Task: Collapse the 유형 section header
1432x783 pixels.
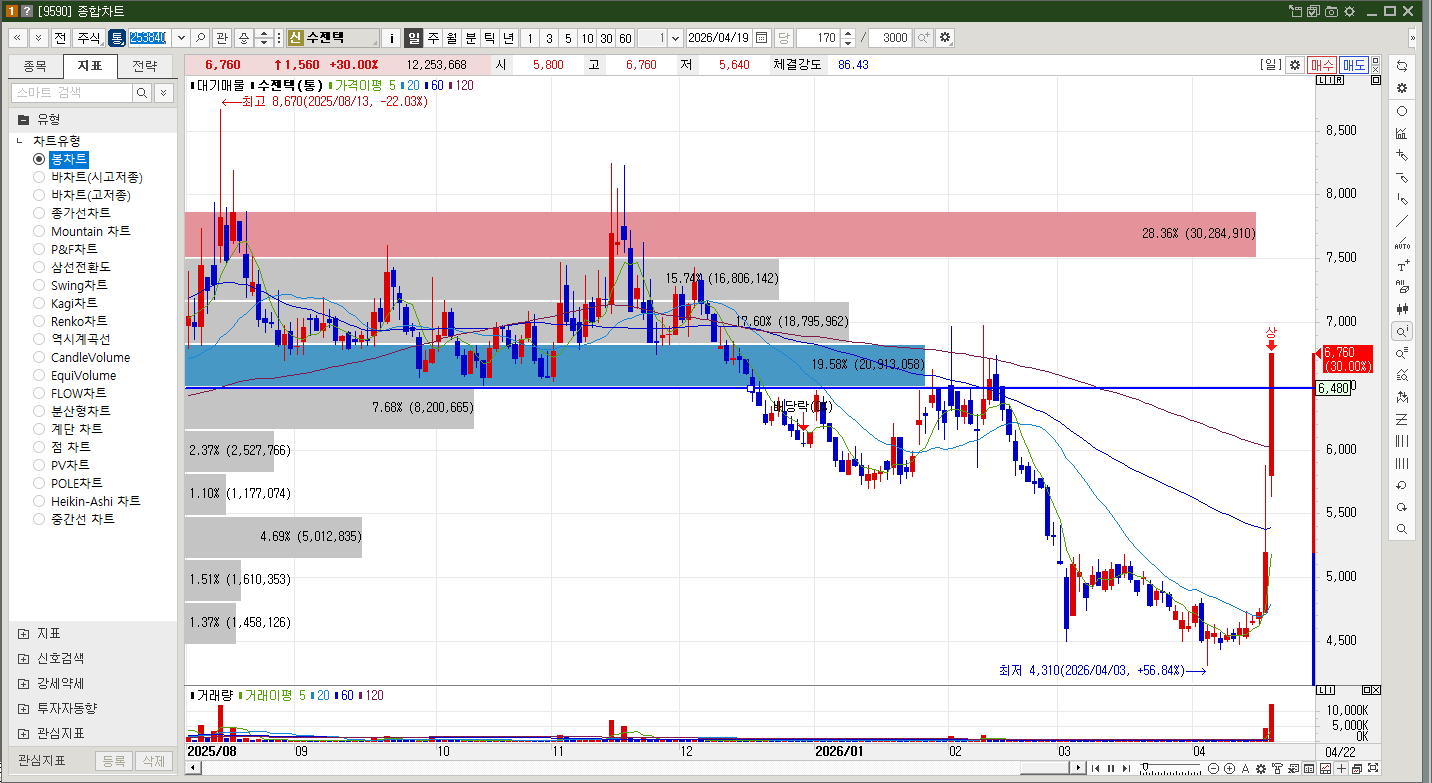Action: tap(93, 119)
